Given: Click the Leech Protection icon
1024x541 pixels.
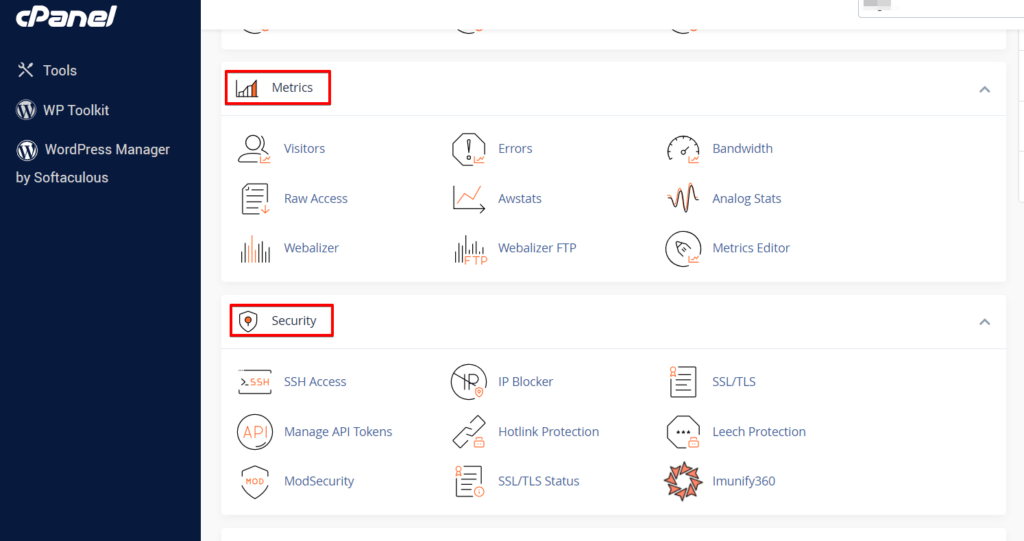Looking at the screenshot, I should (683, 432).
